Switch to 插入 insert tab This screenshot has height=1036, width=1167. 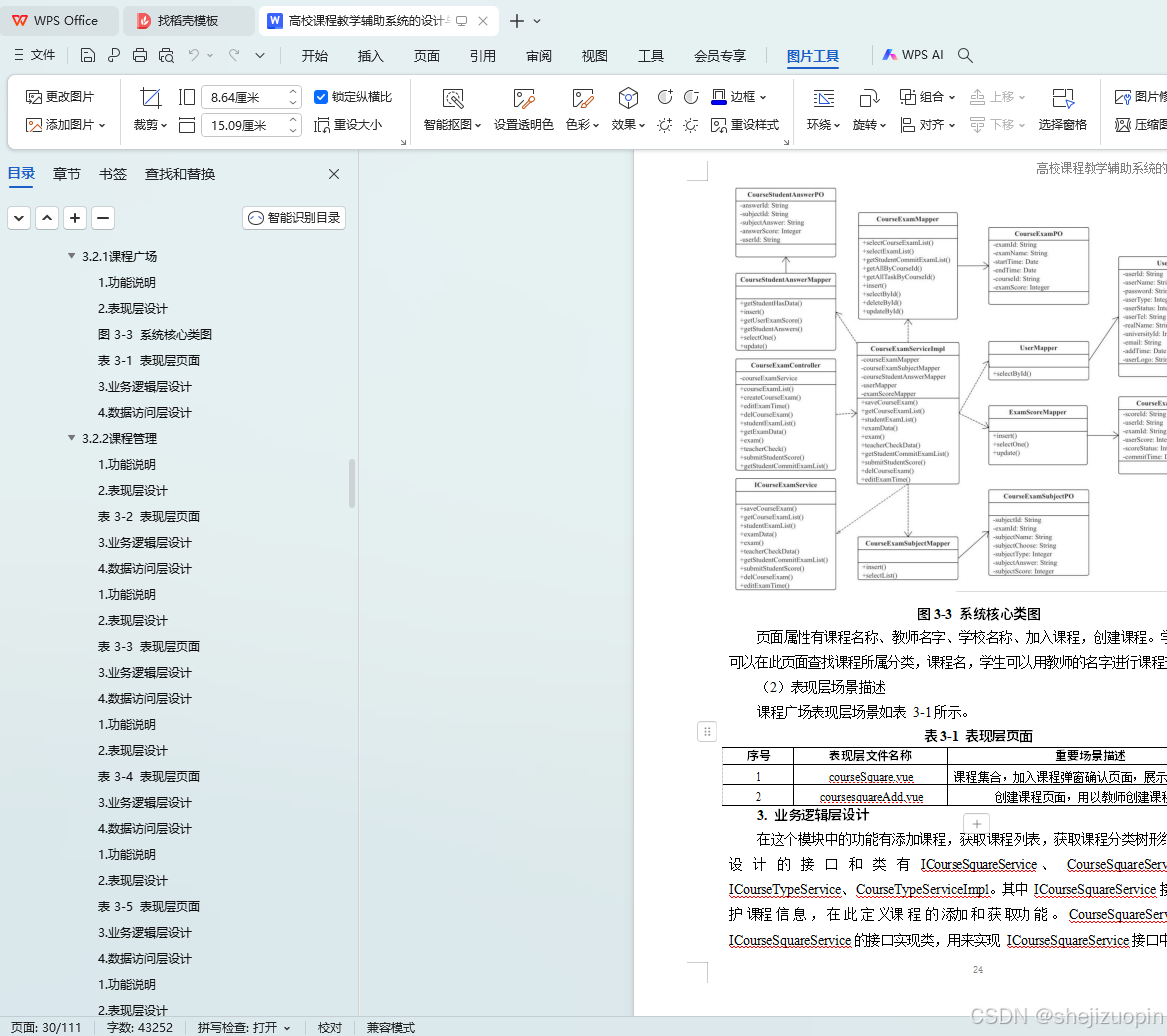click(371, 56)
